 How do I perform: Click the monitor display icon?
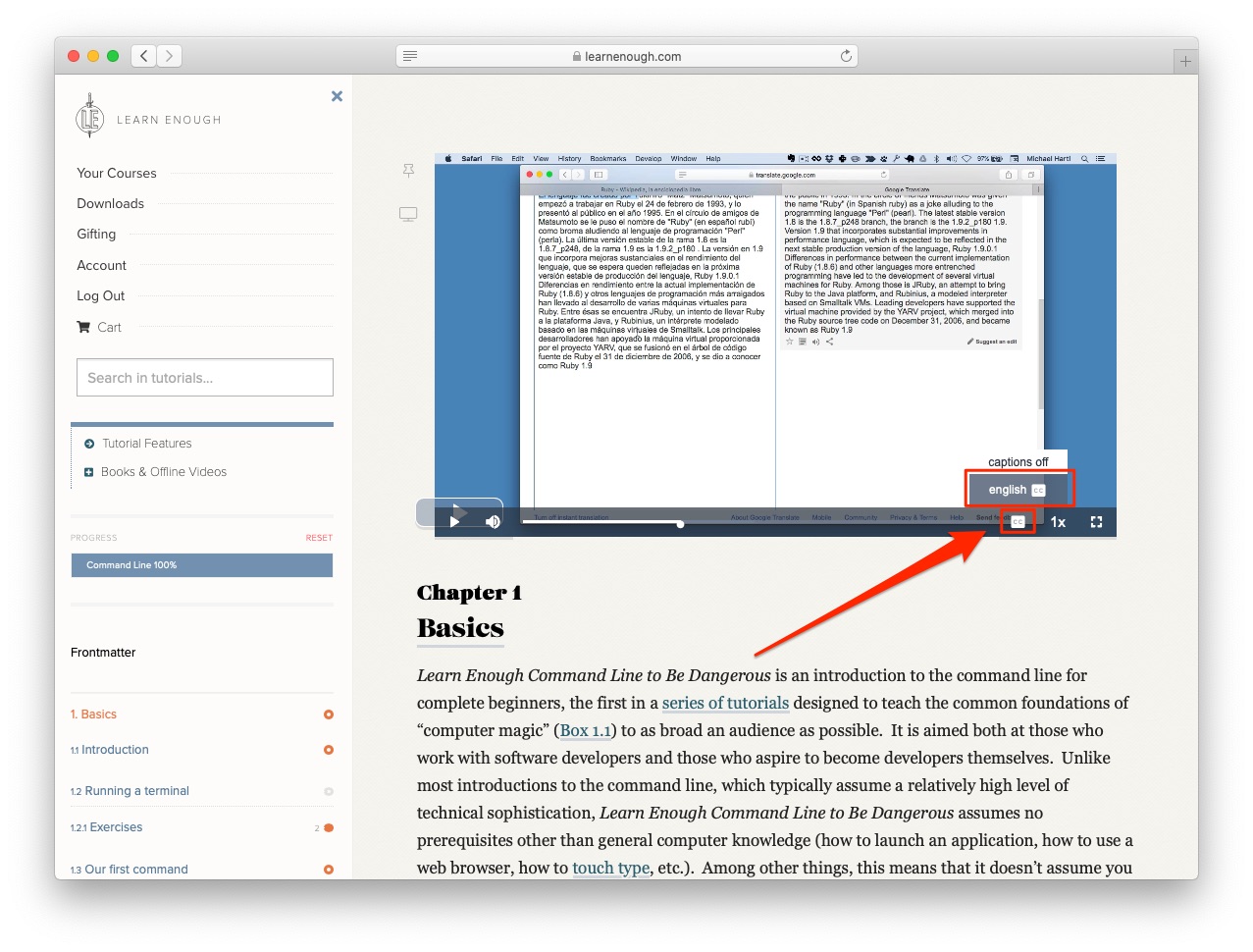pyautogui.click(x=408, y=214)
